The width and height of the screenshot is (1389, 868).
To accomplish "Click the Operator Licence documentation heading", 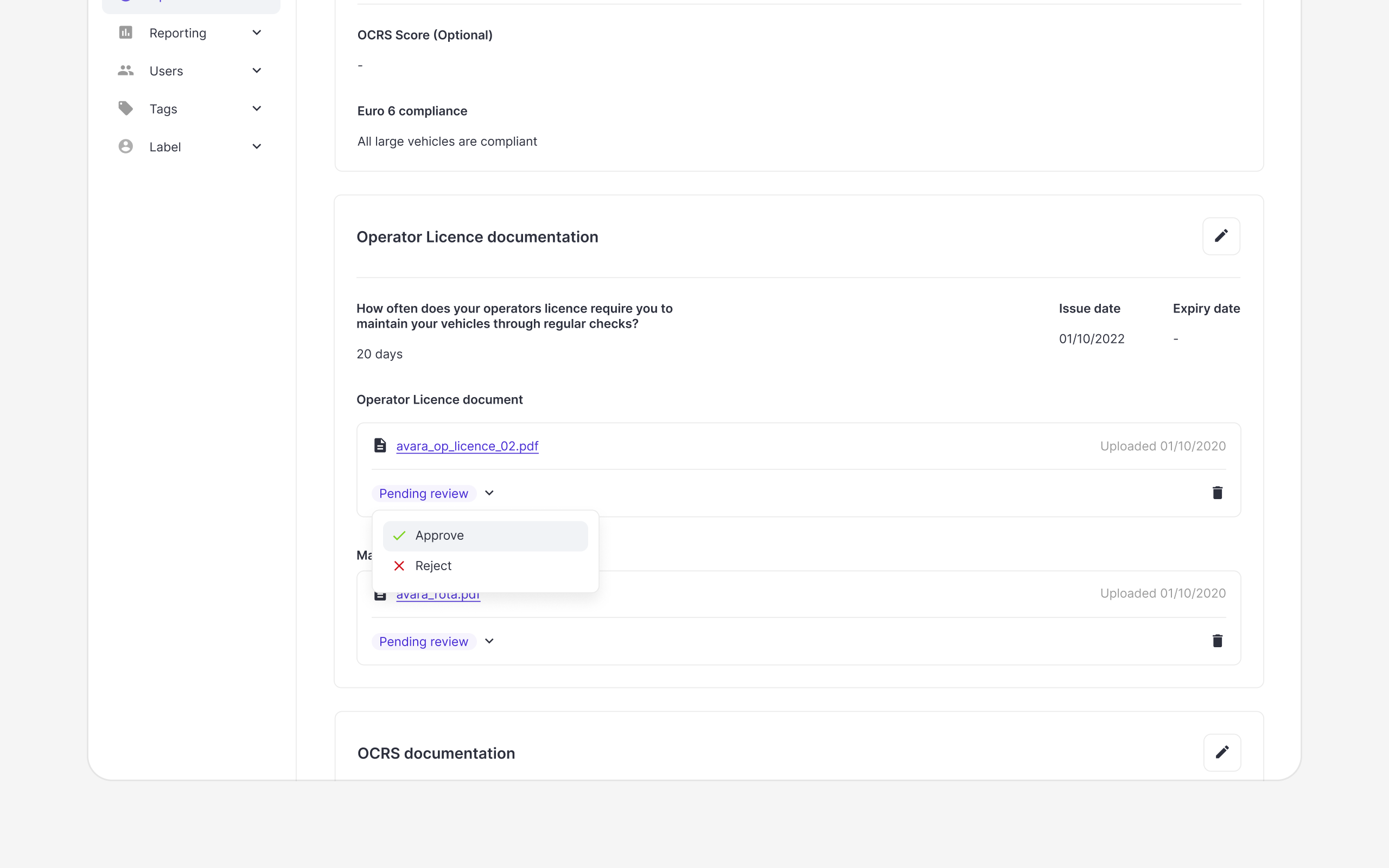I will pyautogui.click(x=477, y=237).
